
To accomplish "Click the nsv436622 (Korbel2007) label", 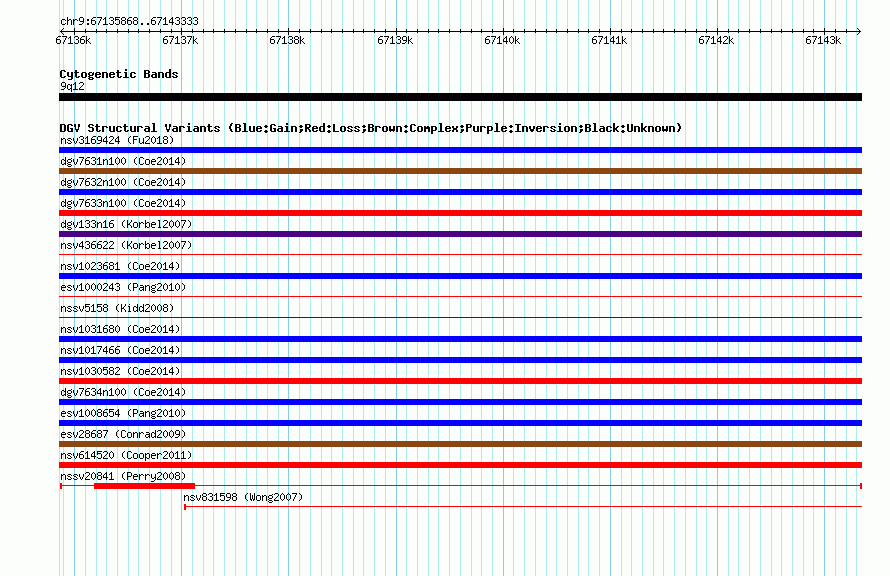I will 126,245.
